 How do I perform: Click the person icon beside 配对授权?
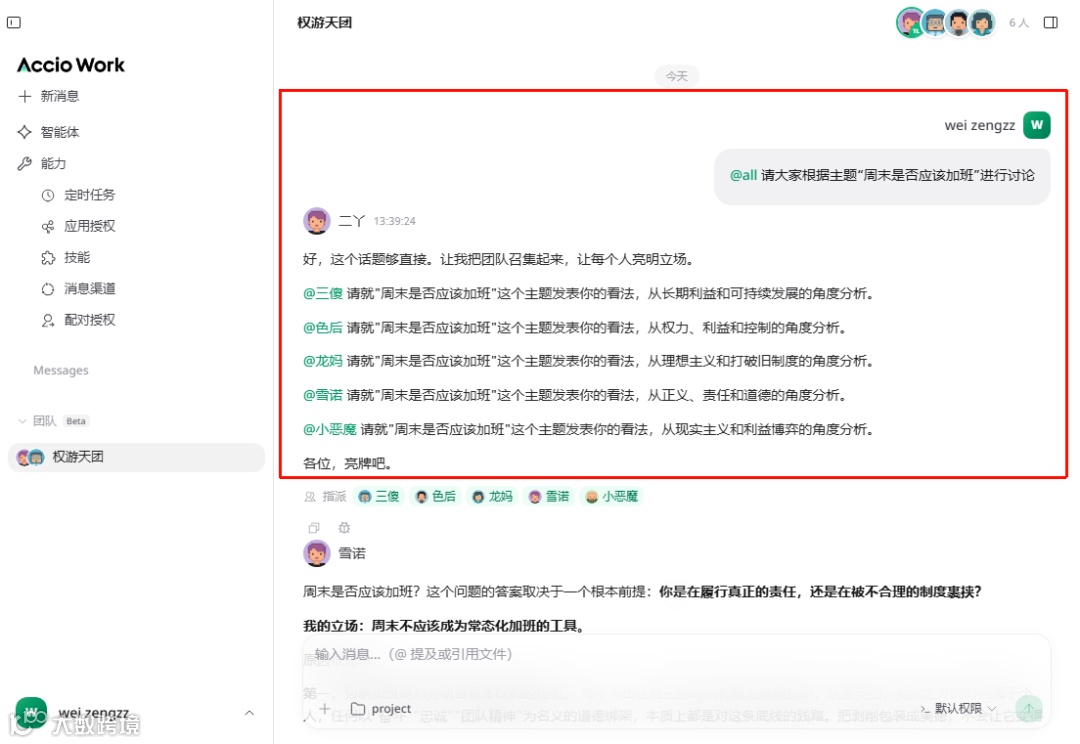(x=48, y=320)
